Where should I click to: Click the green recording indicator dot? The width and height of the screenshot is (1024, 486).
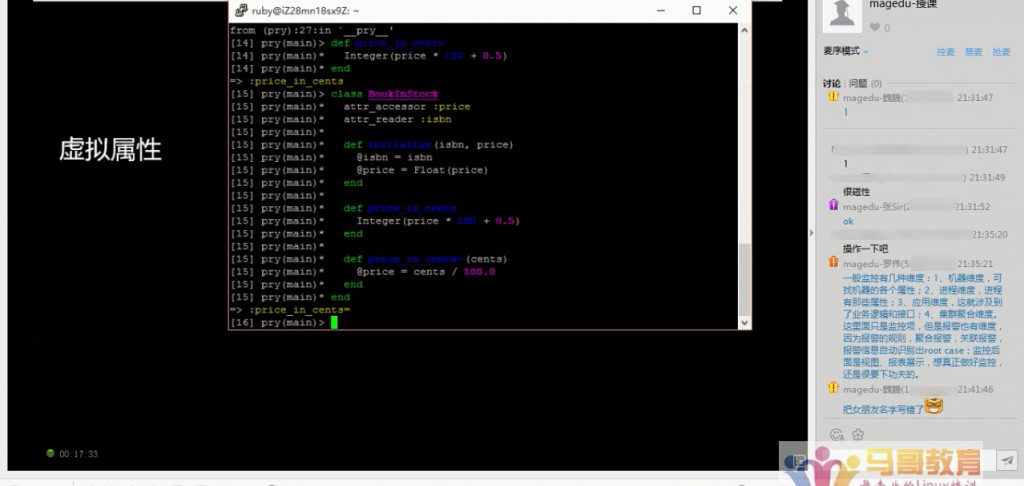tap(50, 454)
